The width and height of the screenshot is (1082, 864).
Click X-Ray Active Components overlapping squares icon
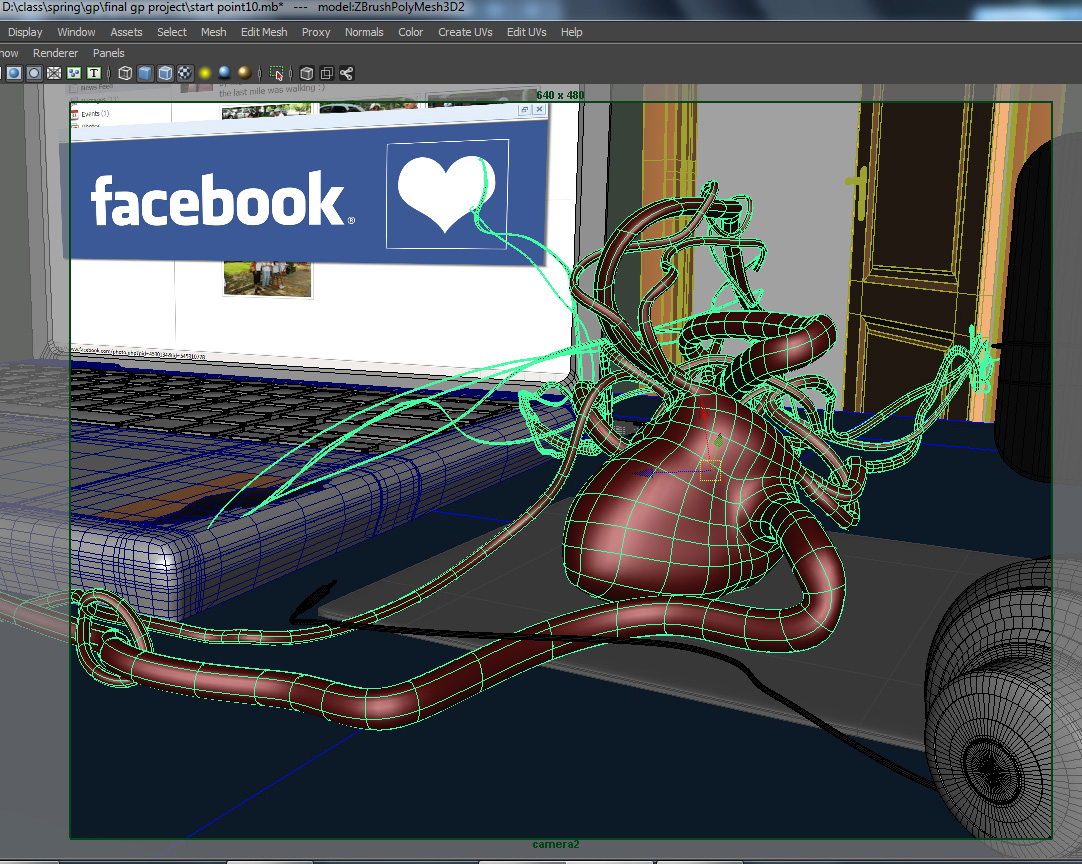click(327, 73)
